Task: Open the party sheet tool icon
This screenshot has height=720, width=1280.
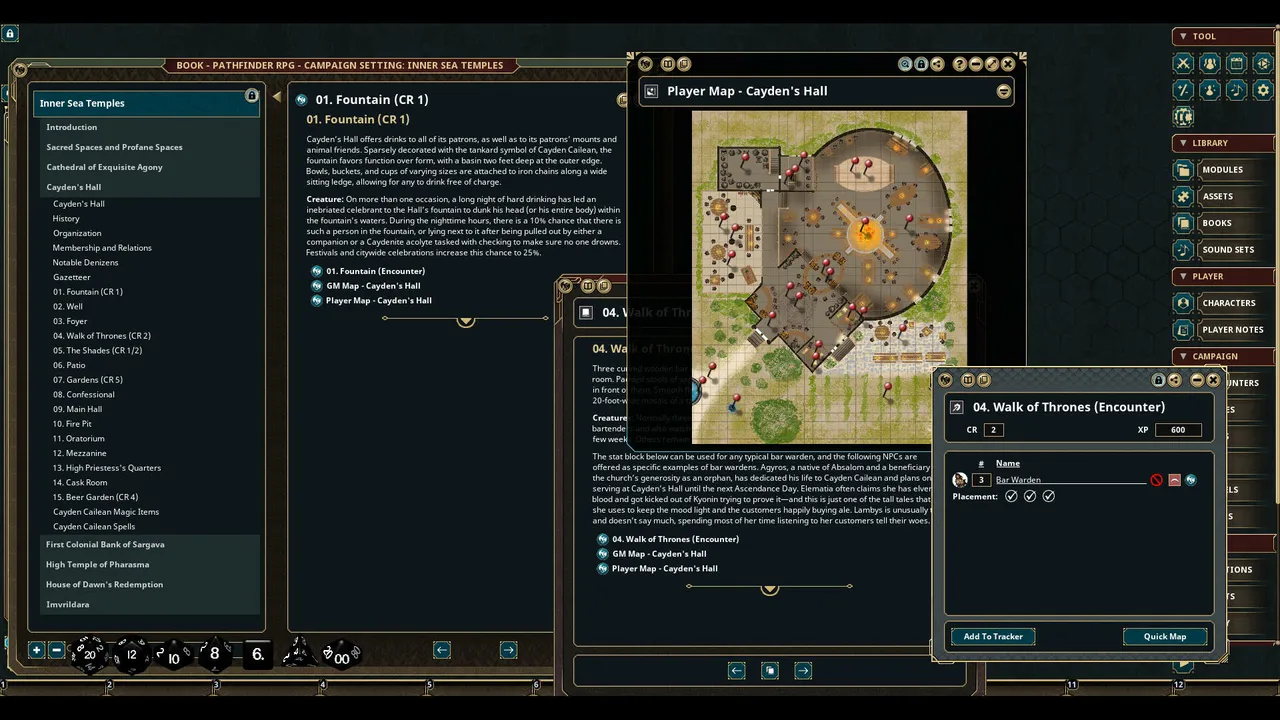Action: click(x=1210, y=63)
